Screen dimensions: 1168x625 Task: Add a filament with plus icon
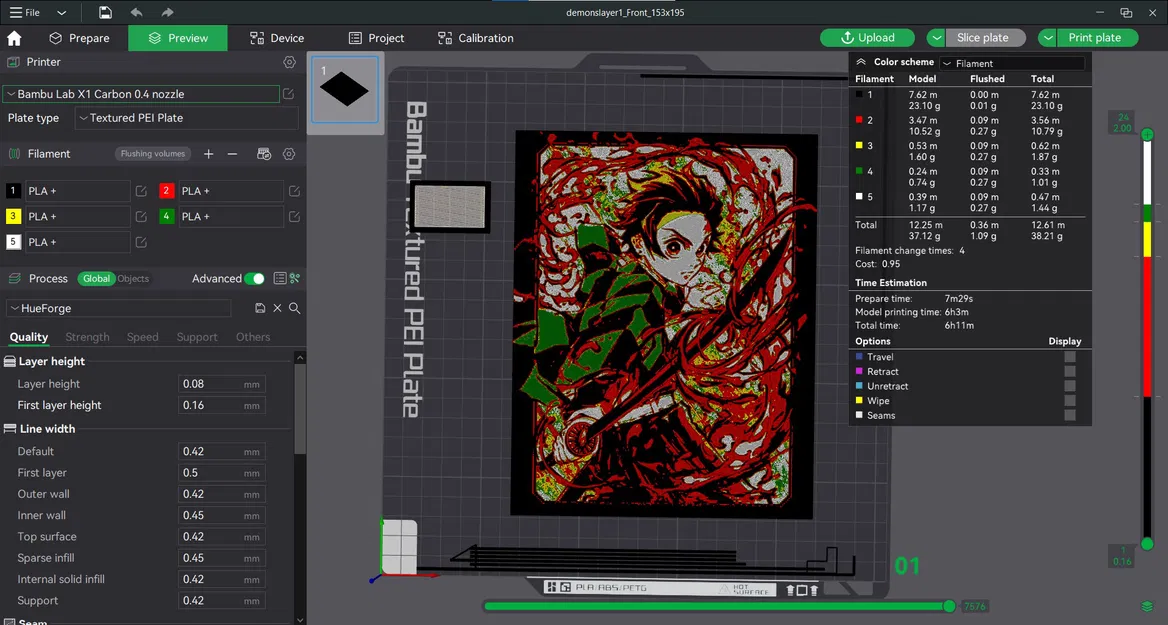point(208,154)
